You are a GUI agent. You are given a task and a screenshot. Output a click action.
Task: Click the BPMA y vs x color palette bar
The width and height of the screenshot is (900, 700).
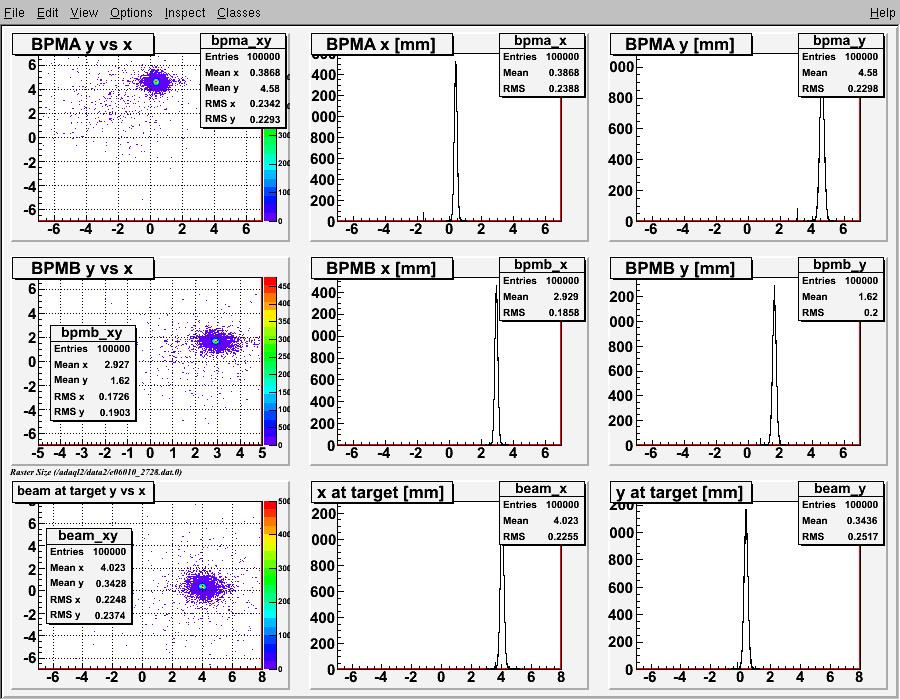coord(270,174)
